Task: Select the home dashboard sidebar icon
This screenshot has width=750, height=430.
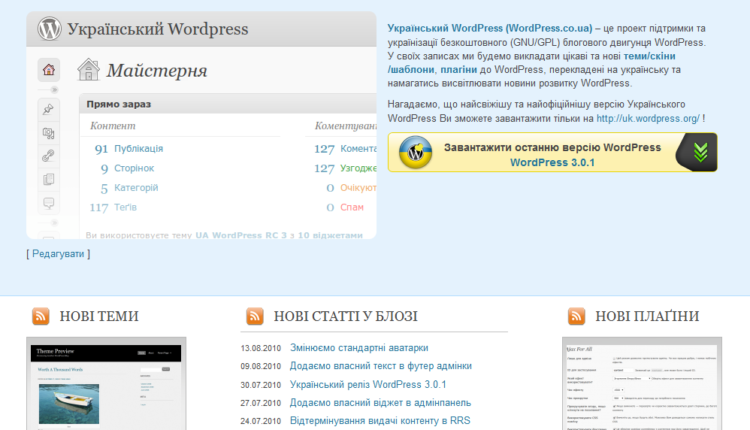Action: click(x=49, y=70)
